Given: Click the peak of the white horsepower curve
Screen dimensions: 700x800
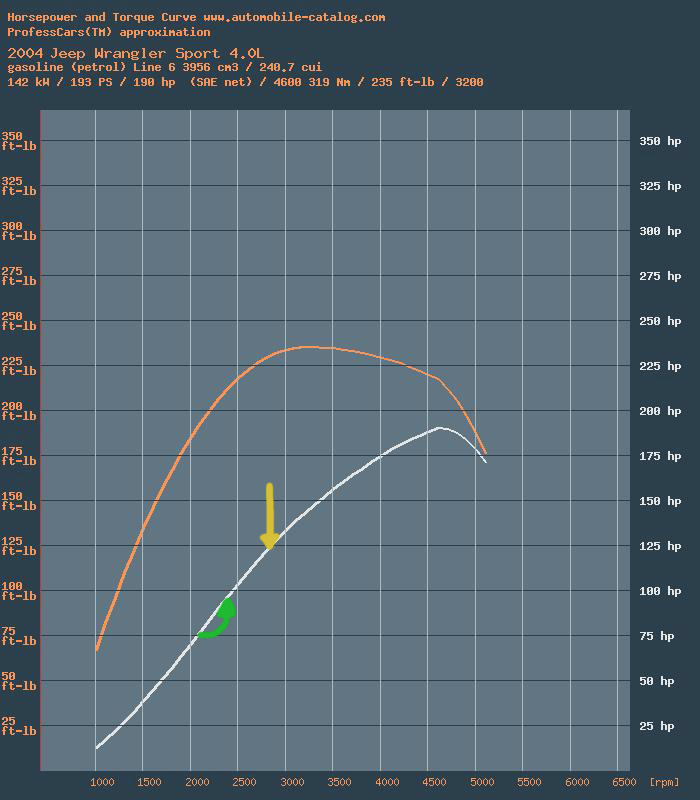Looking at the screenshot, I should [440, 428].
